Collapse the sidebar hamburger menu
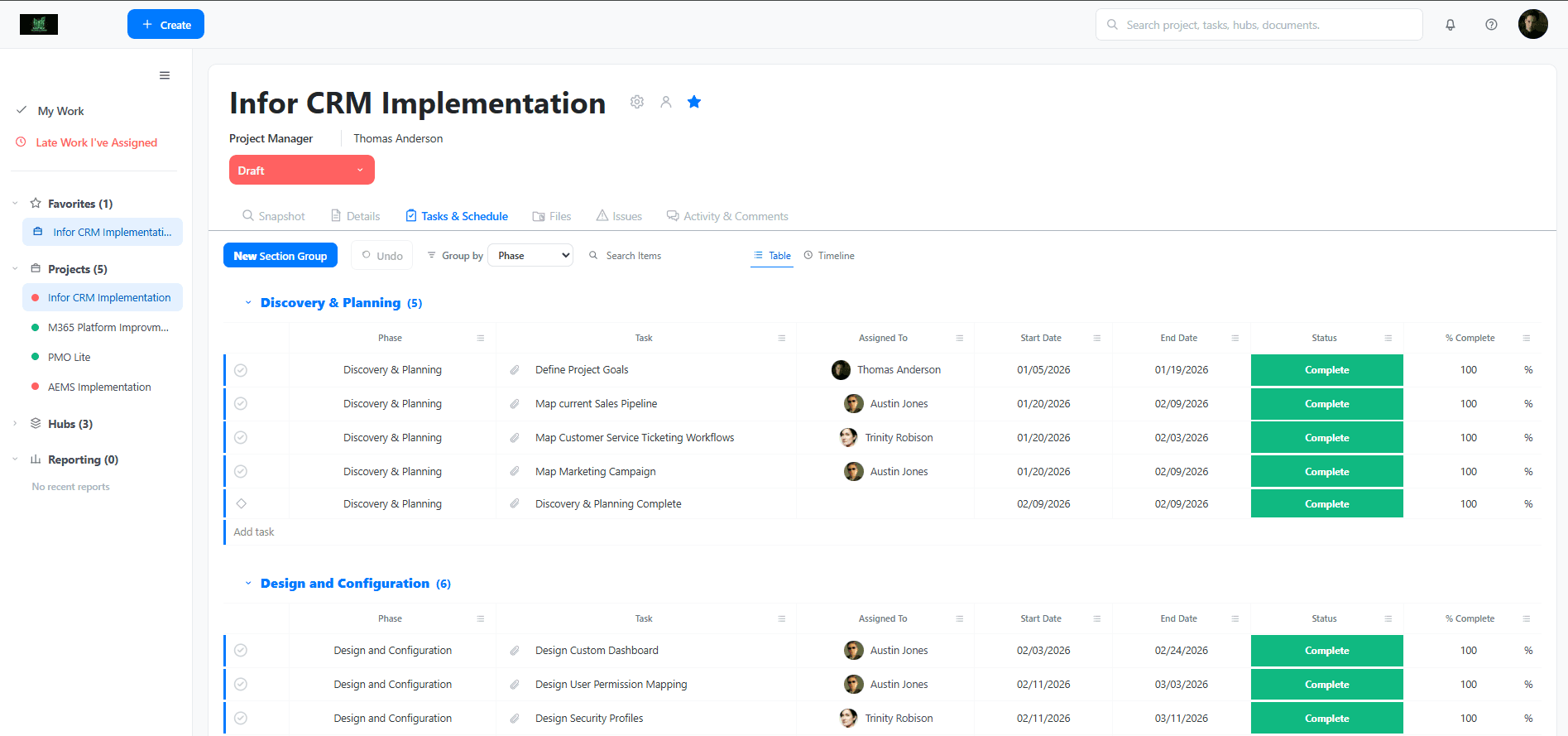This screenshot has width=1568, height=736. tap(165, 75)
